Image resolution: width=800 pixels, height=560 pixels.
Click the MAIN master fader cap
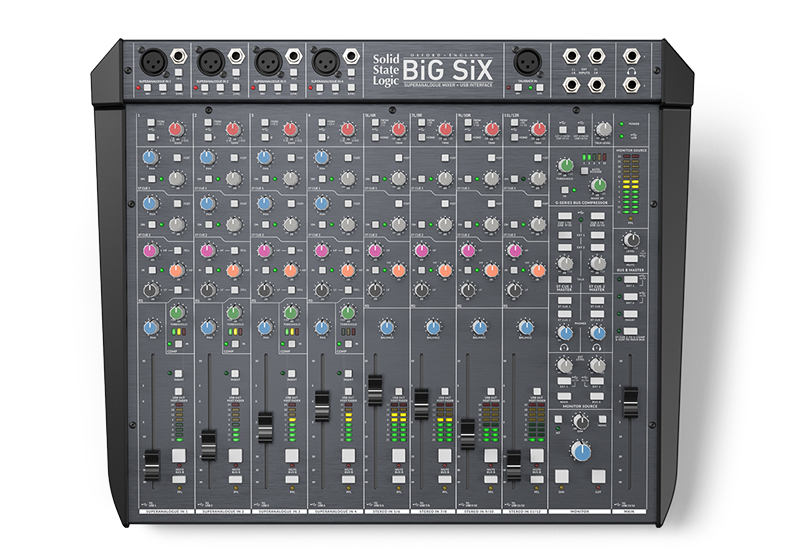(631, 402)
